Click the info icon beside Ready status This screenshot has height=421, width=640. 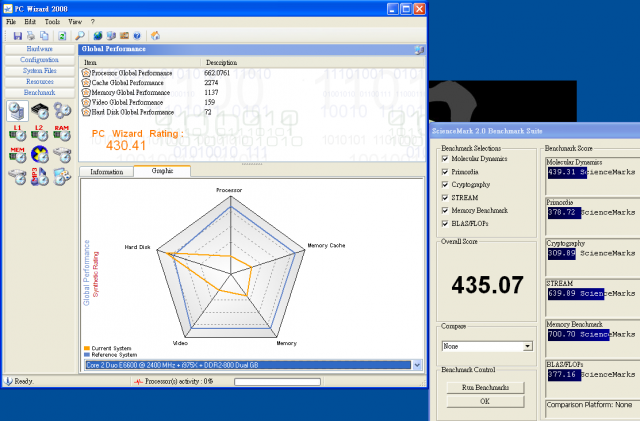click(x=8, y=381)
